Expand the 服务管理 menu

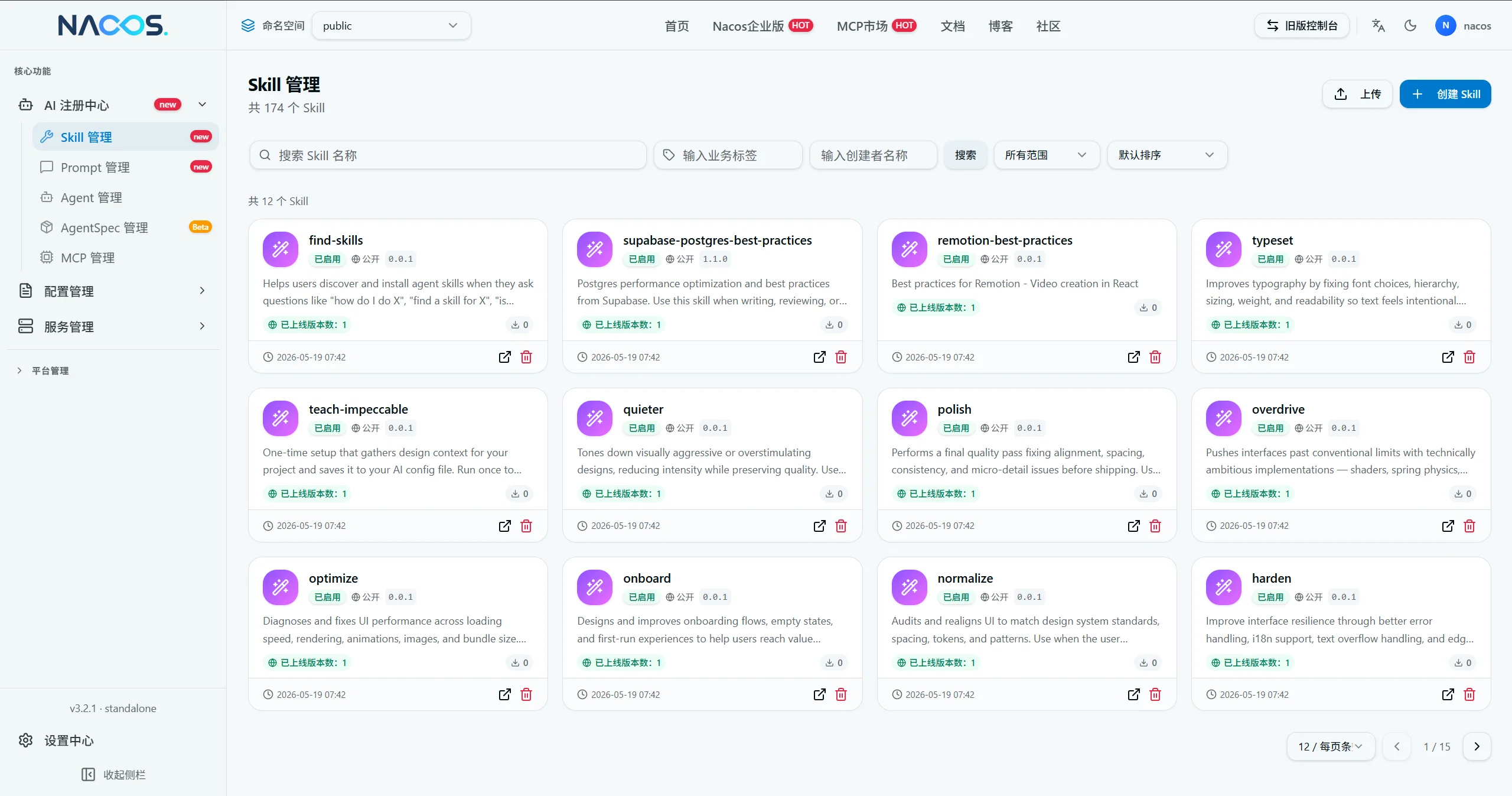(x=113, y=326)
